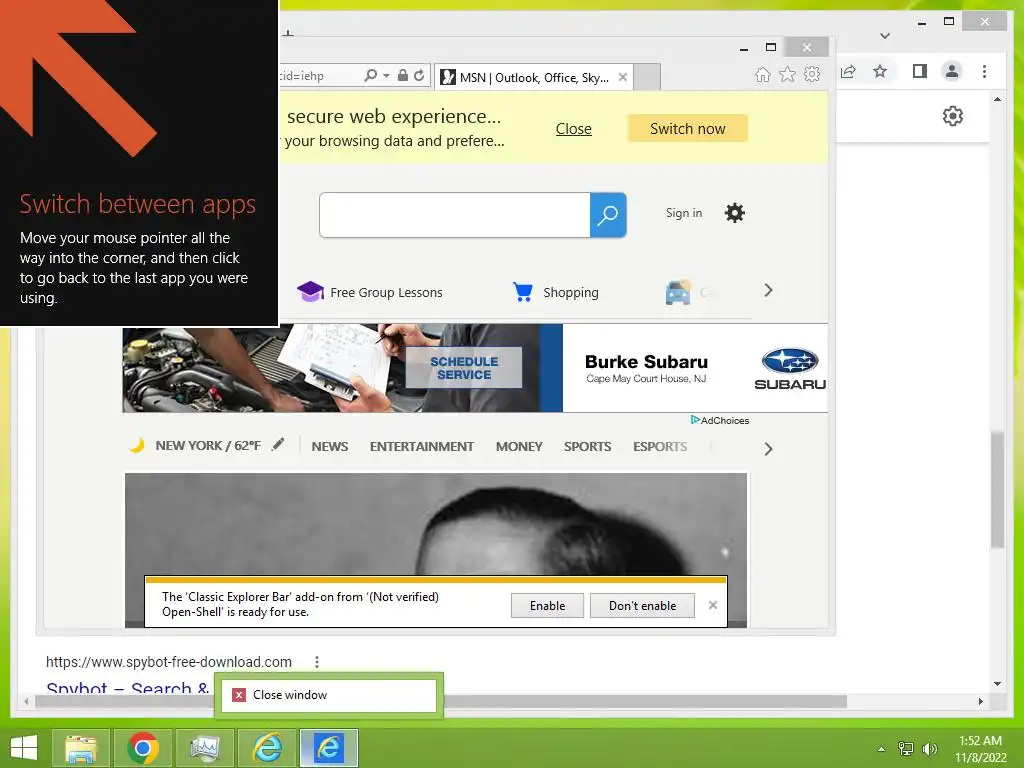Image resolution: width=1024 pixels, height=768 pixels.
Task: Click NEW YORK / 62°F weather
Action: [x=208, y=446]
